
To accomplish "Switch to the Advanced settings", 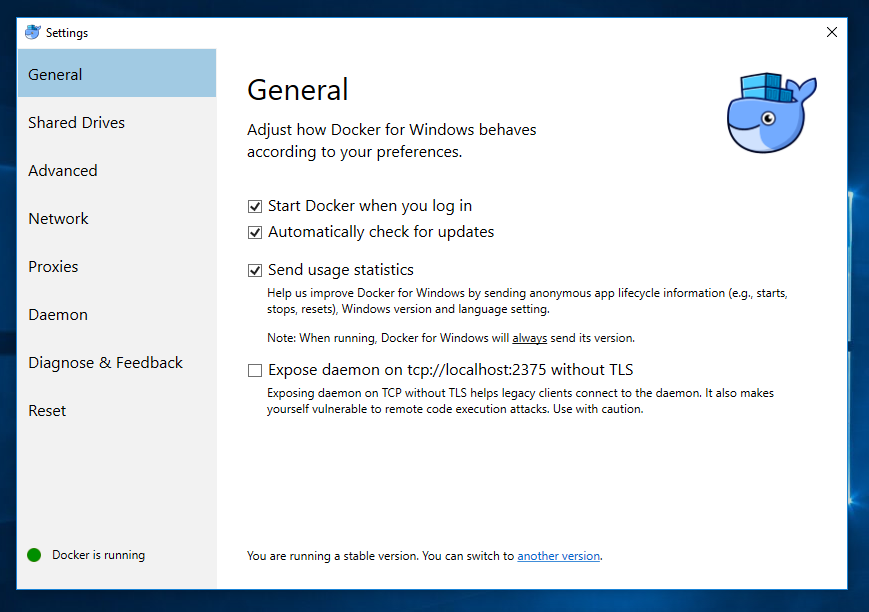I will point(117,170).
